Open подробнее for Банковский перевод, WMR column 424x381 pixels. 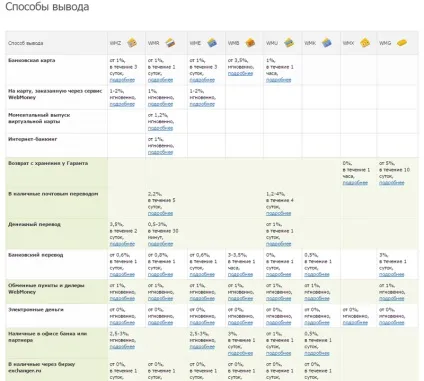coord(160,275)
